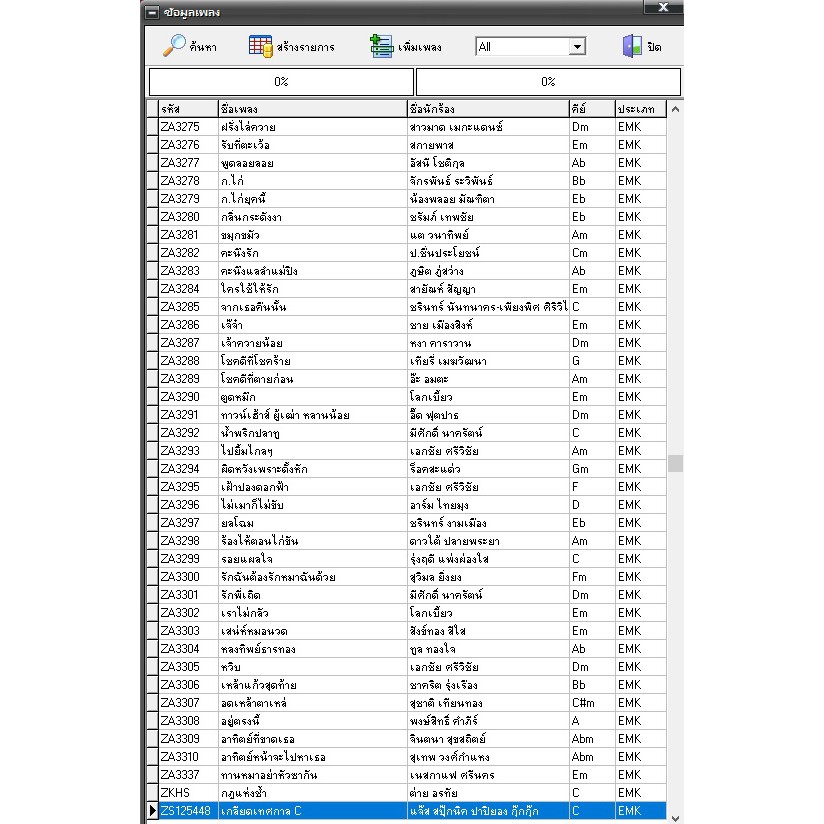Image resolution: width=824 pixels, height=824 pixels.
Task: Click the เพิ่มเพลง add song label
Action: click(x=418, y=47)
